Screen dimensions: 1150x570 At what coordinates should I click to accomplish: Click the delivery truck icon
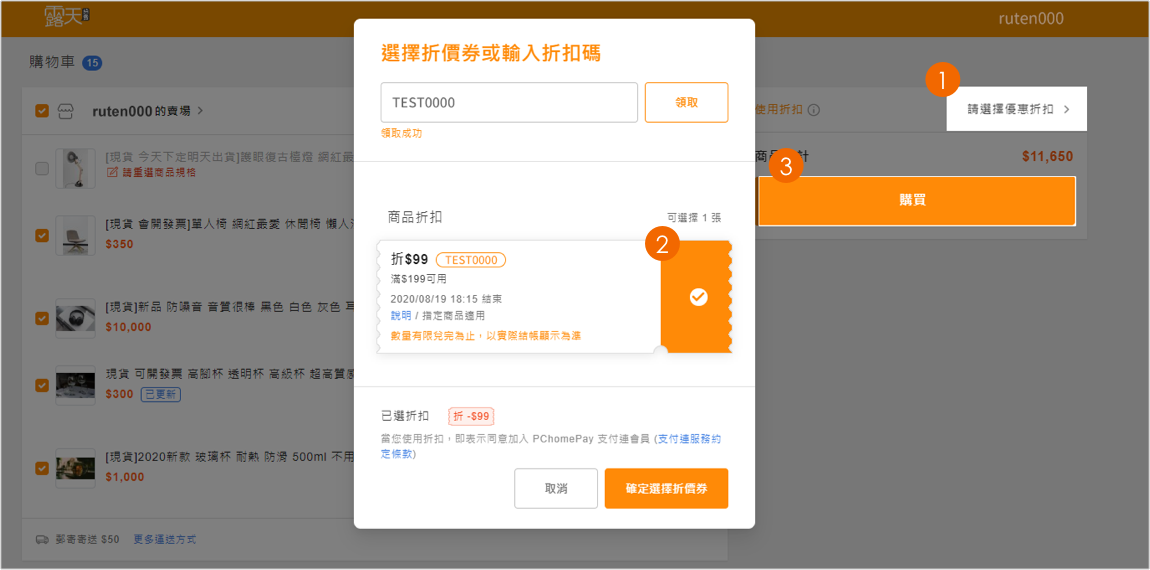42,539
